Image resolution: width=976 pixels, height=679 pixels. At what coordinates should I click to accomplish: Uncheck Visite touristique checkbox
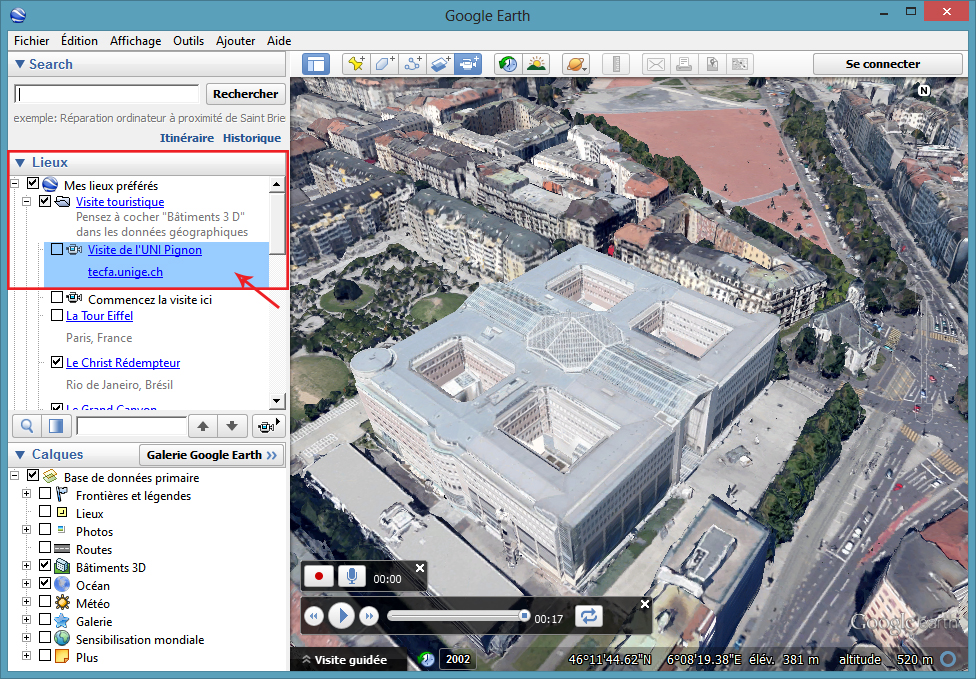click(x=45, y=200)
